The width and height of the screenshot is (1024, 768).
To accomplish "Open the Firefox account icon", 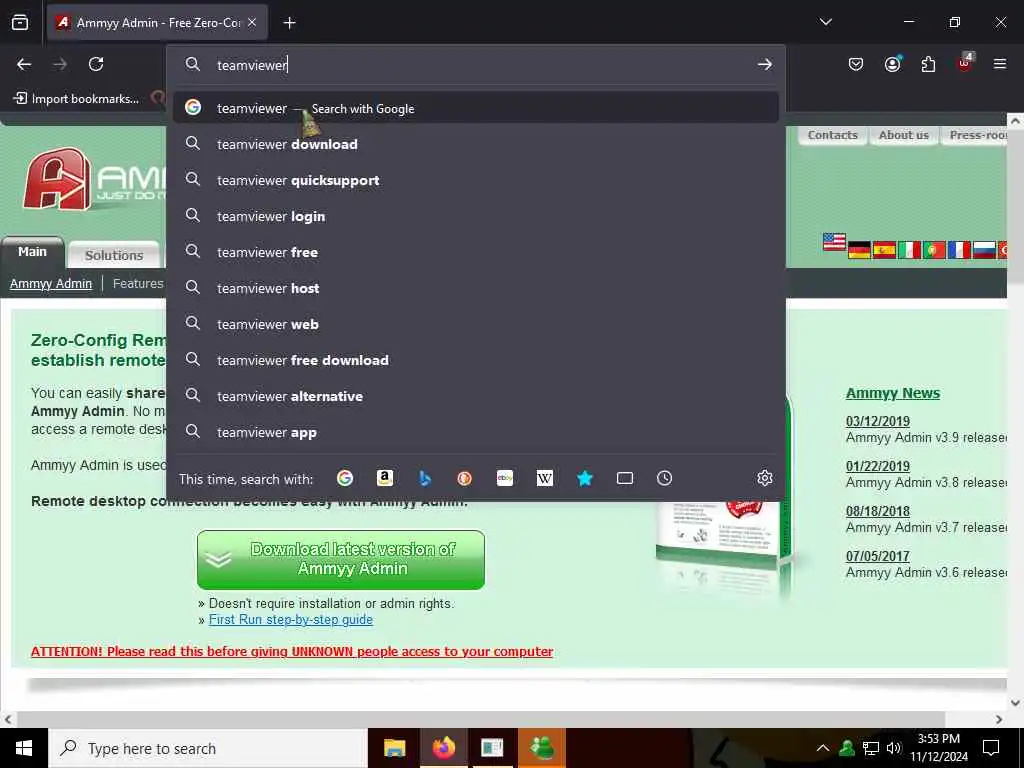I will coord(892,64).
